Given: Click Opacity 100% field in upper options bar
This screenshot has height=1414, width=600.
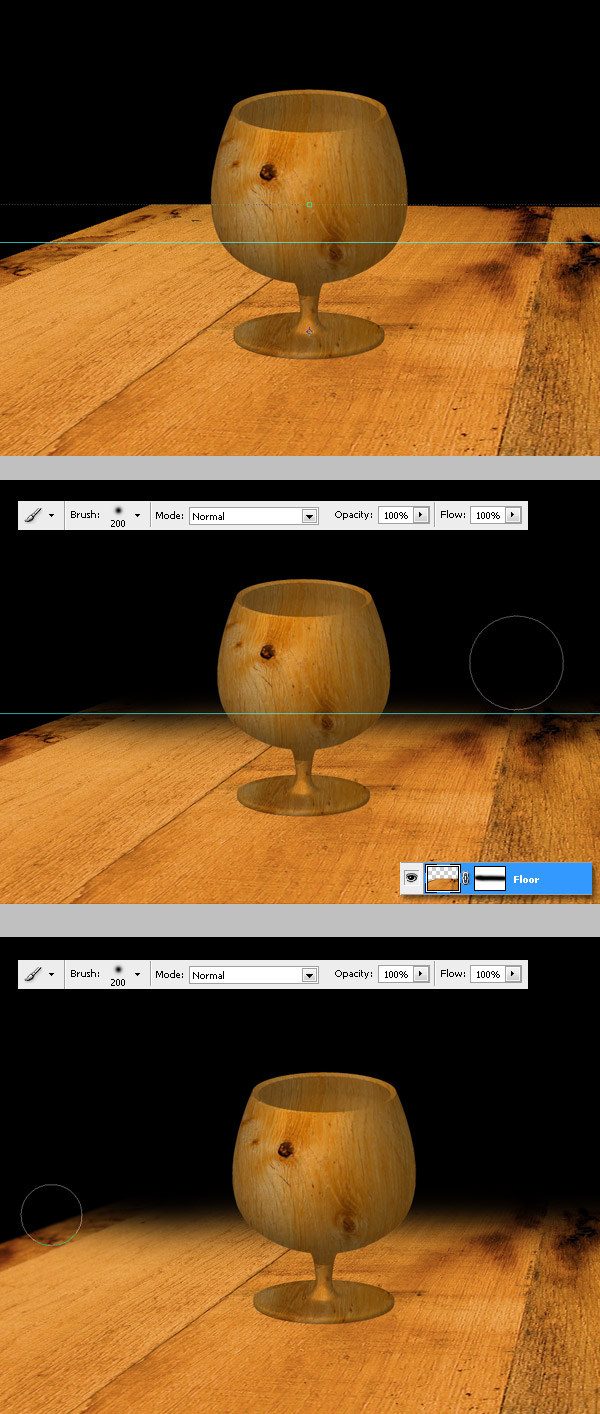Looking at the screenshot, I should [x=396, y=516].
